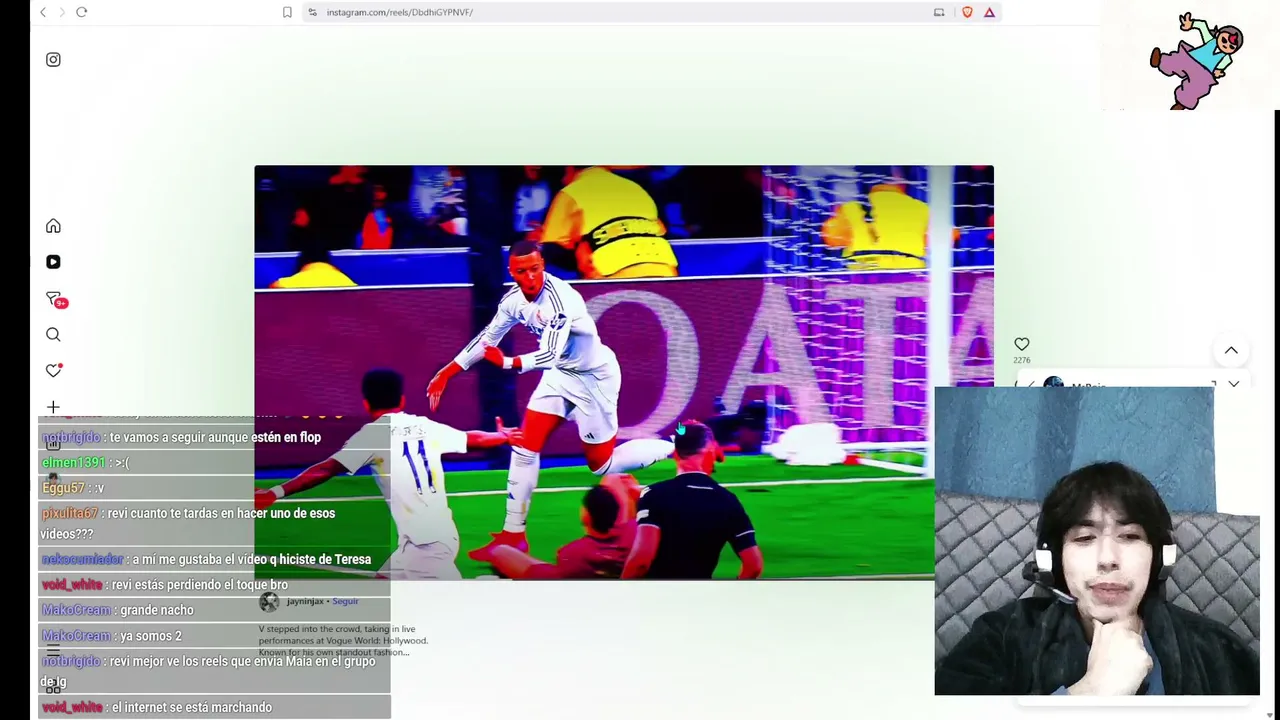Reload the Instagram page

[82, 12]
